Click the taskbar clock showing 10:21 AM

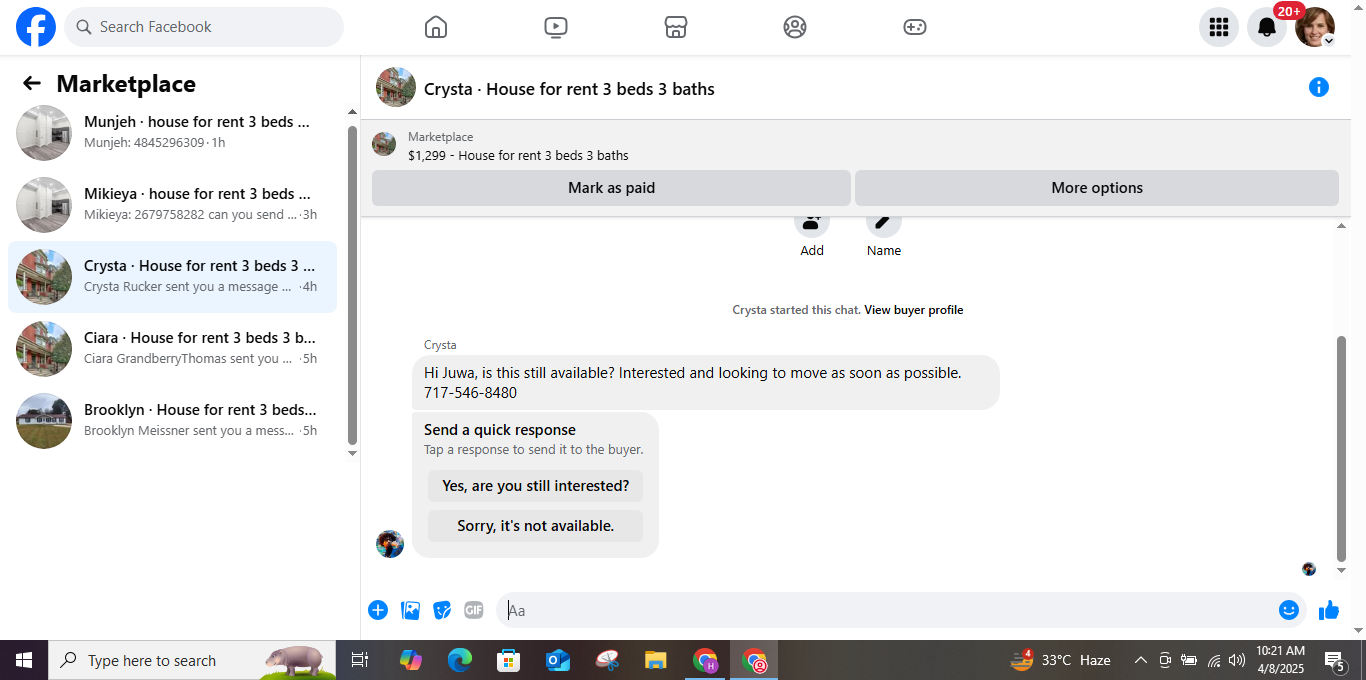[1280, 660]
